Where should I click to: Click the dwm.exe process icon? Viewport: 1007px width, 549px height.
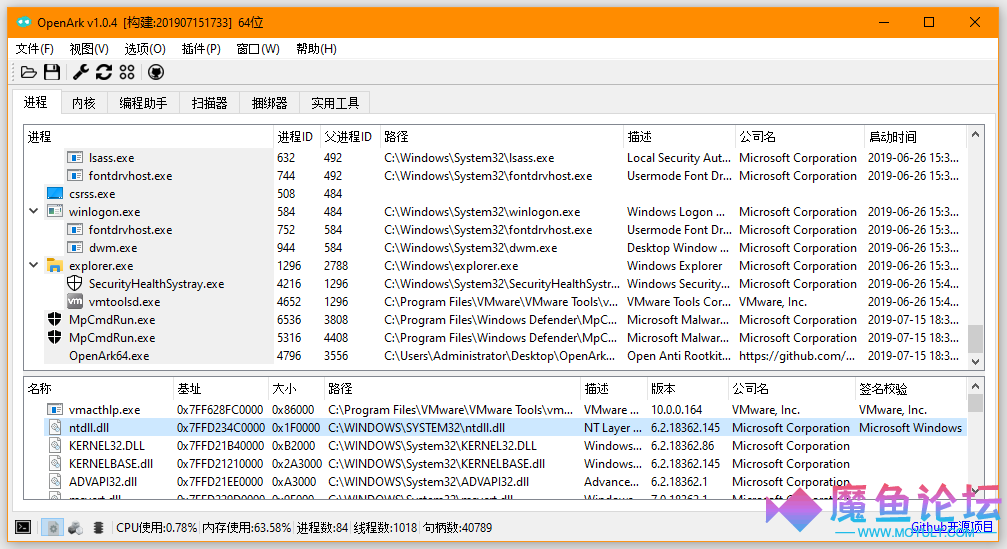click(x=75, y=248)
